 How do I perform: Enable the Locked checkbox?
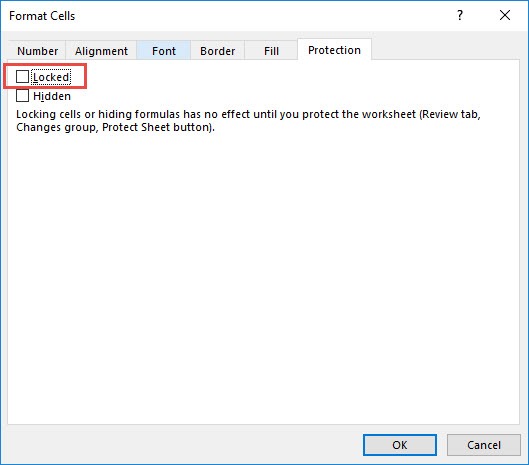pyautogui.click(x=22, y=77)
